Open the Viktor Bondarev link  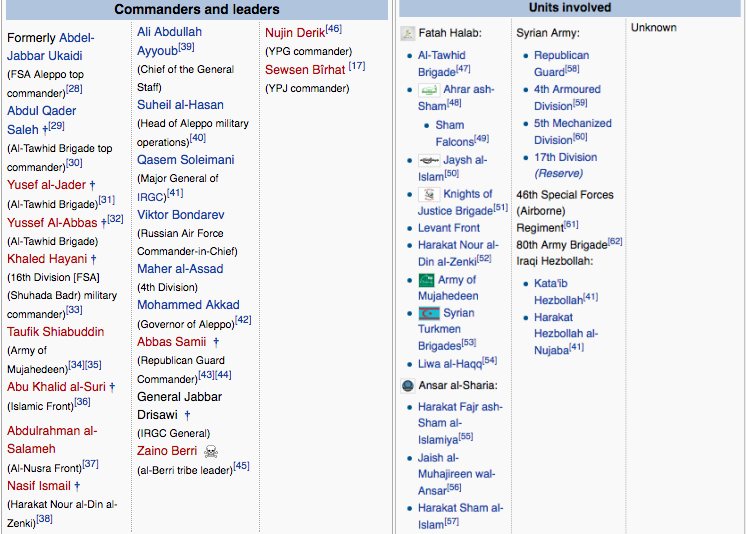click(x=181, y=215)
